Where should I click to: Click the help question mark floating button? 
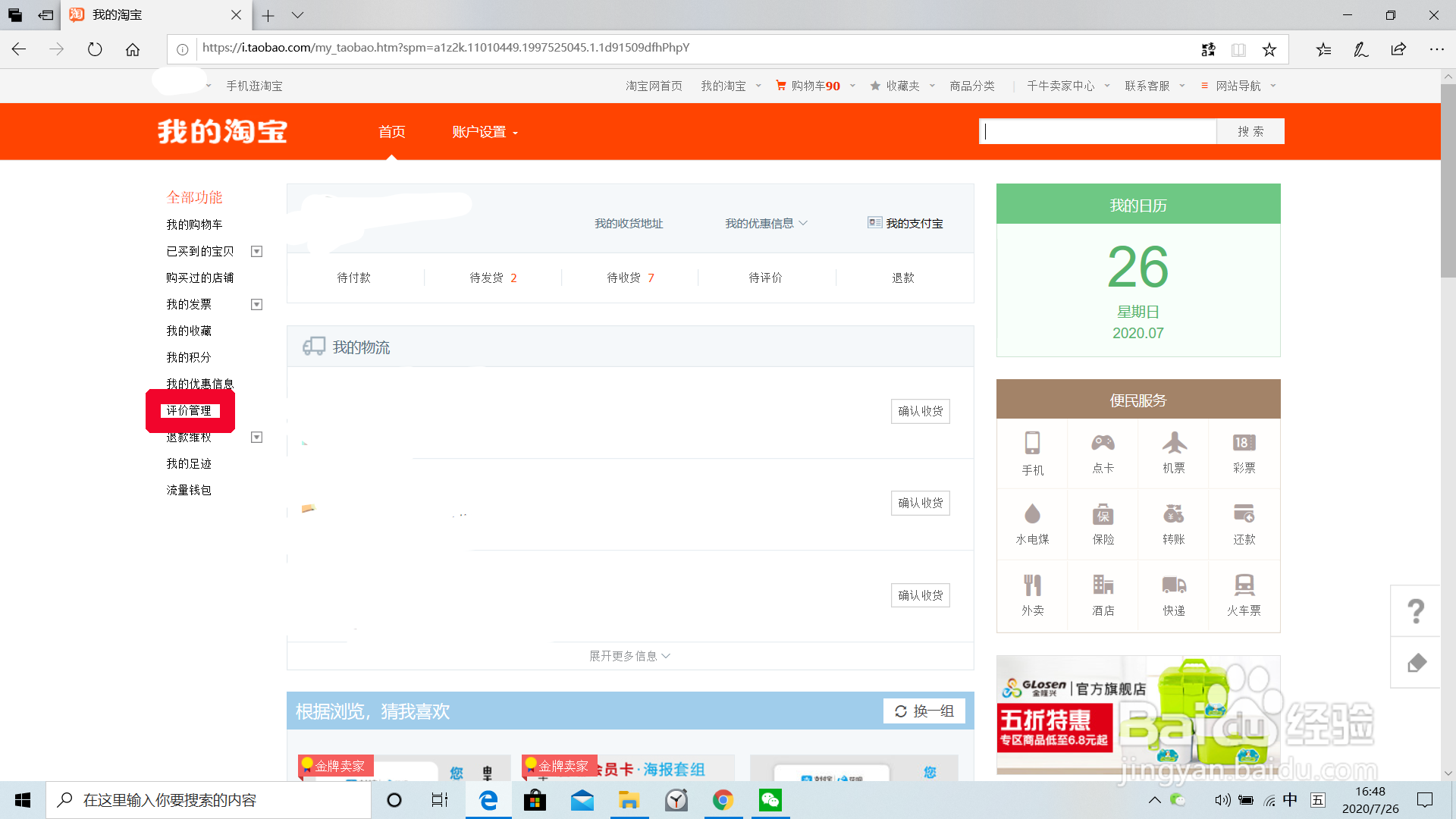click(1415, 611)
